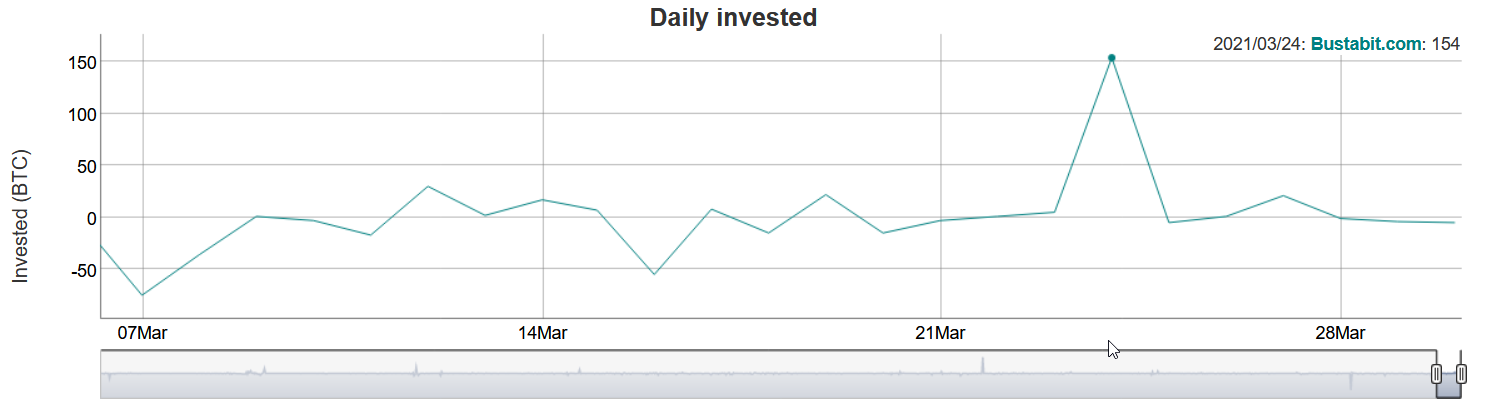1492x403 pixels.
Task: Click the right range selector handle
Action: [1461, 374]
